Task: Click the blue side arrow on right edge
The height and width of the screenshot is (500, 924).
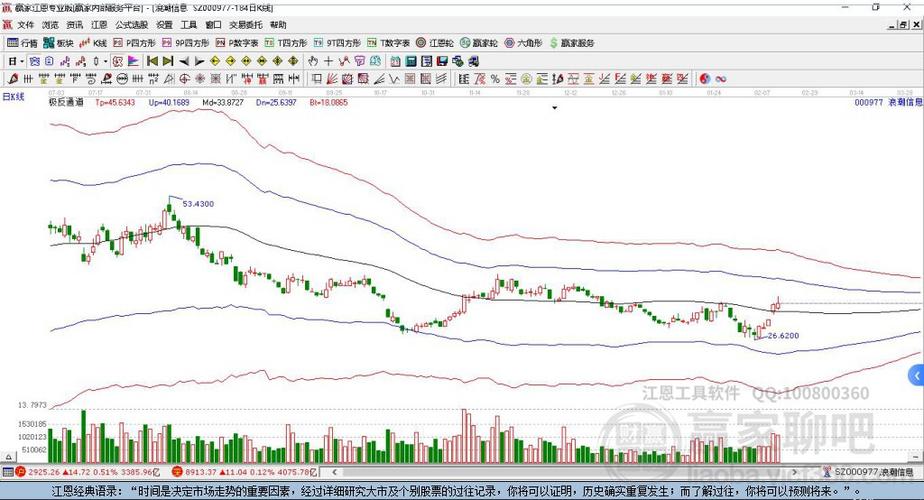Action: [x=916, y=375]
